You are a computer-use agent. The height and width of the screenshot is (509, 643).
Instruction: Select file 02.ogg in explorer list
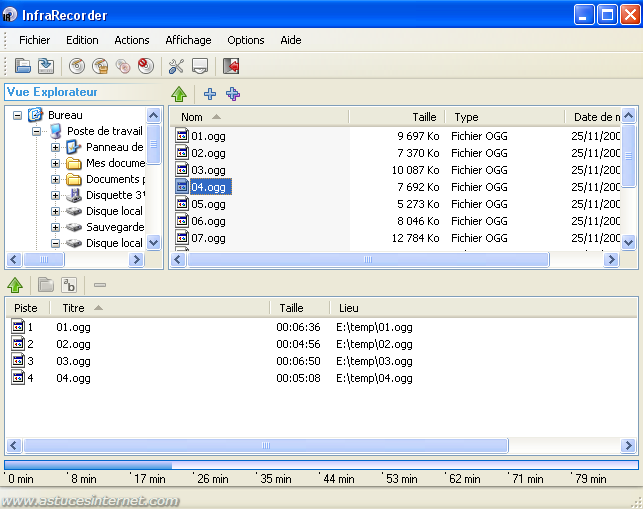click(x=208, y=153)
